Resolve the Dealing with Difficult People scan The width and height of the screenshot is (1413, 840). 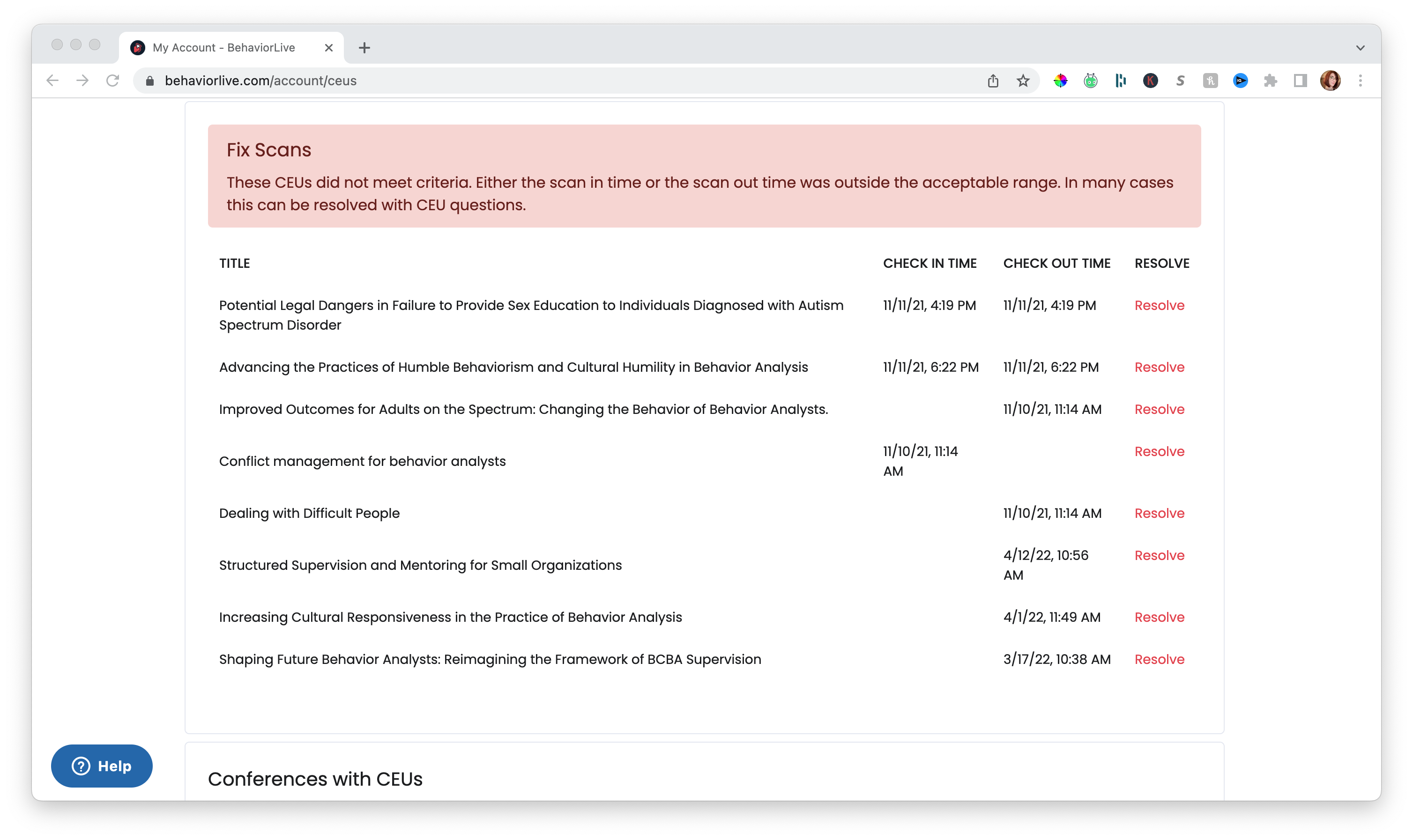pos(1159,513)
